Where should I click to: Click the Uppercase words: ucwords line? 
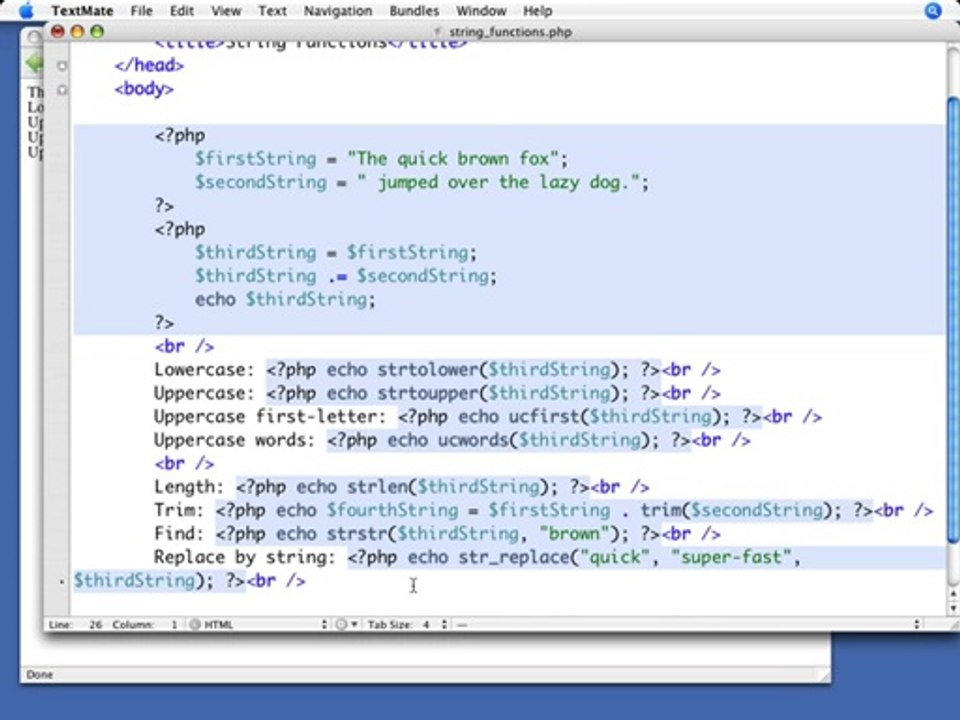pyautogui.click(x=452, y=440)
